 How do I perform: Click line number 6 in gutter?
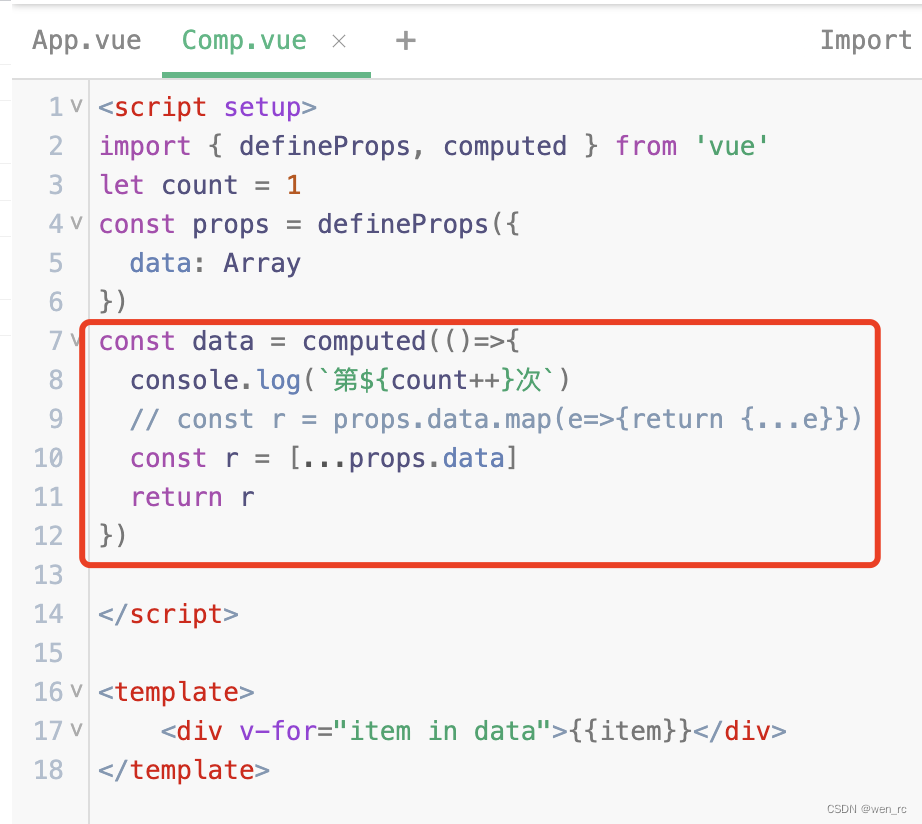(x=56, y=302)
